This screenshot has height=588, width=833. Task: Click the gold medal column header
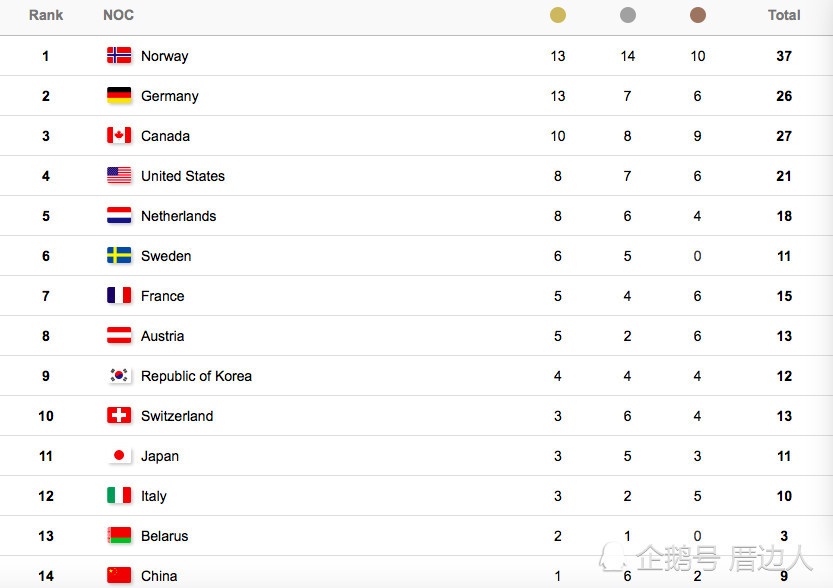(558, 15)
